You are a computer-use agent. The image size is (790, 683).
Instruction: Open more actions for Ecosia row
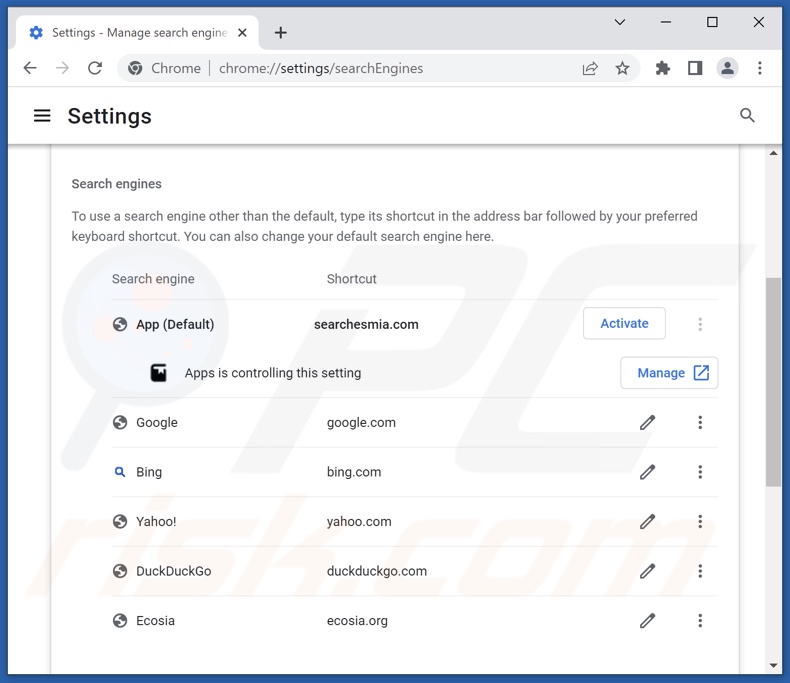(x=700, y=621)
